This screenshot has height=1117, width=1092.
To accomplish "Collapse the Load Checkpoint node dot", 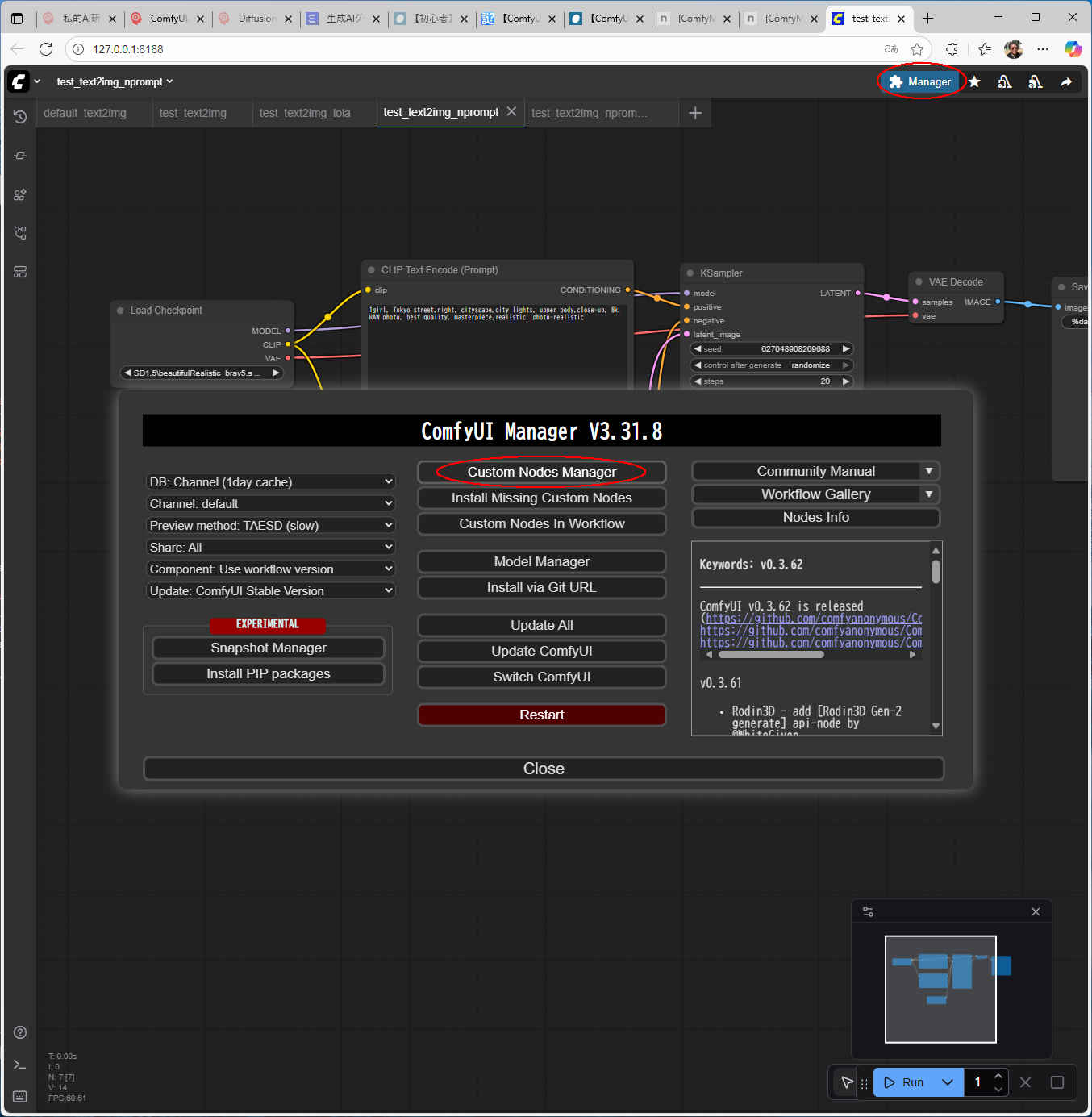I will [120, 311].
